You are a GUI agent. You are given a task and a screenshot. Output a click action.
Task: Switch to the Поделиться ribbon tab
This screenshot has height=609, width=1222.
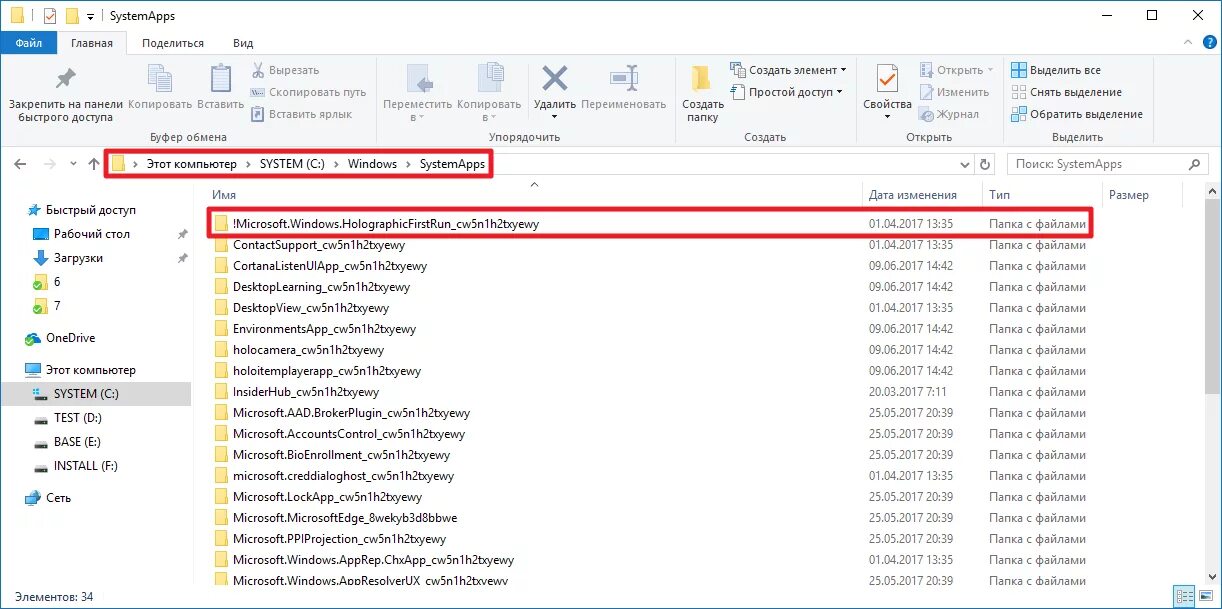[x=173, y=43]
